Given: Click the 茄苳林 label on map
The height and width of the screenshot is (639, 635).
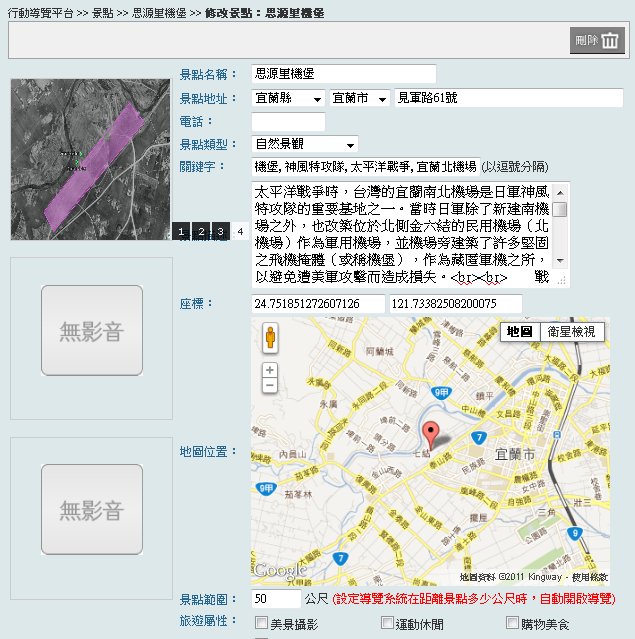Looking at the screenshot, I should pos(298,494).
